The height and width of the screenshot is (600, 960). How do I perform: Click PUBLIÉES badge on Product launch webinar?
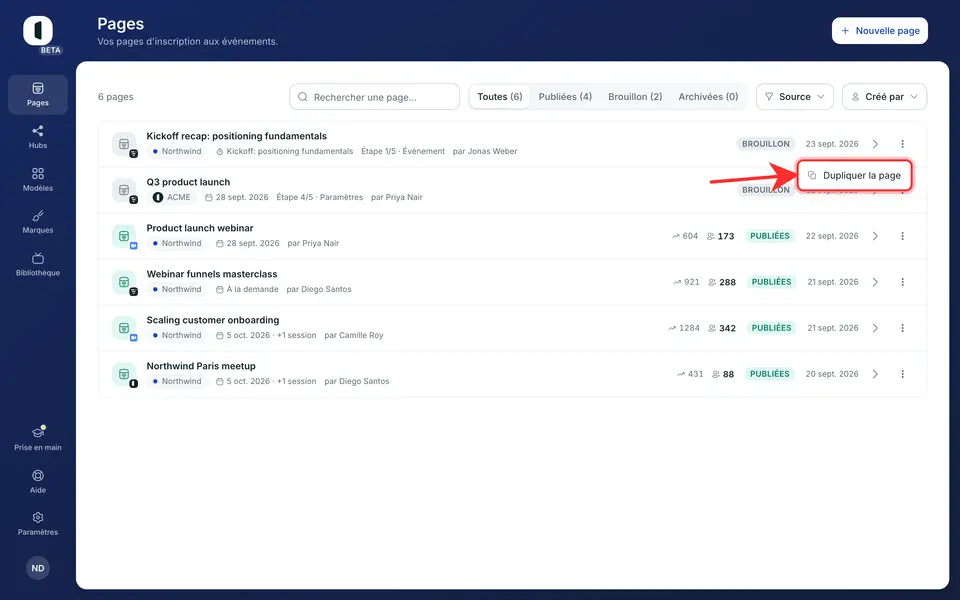[770, 236]
